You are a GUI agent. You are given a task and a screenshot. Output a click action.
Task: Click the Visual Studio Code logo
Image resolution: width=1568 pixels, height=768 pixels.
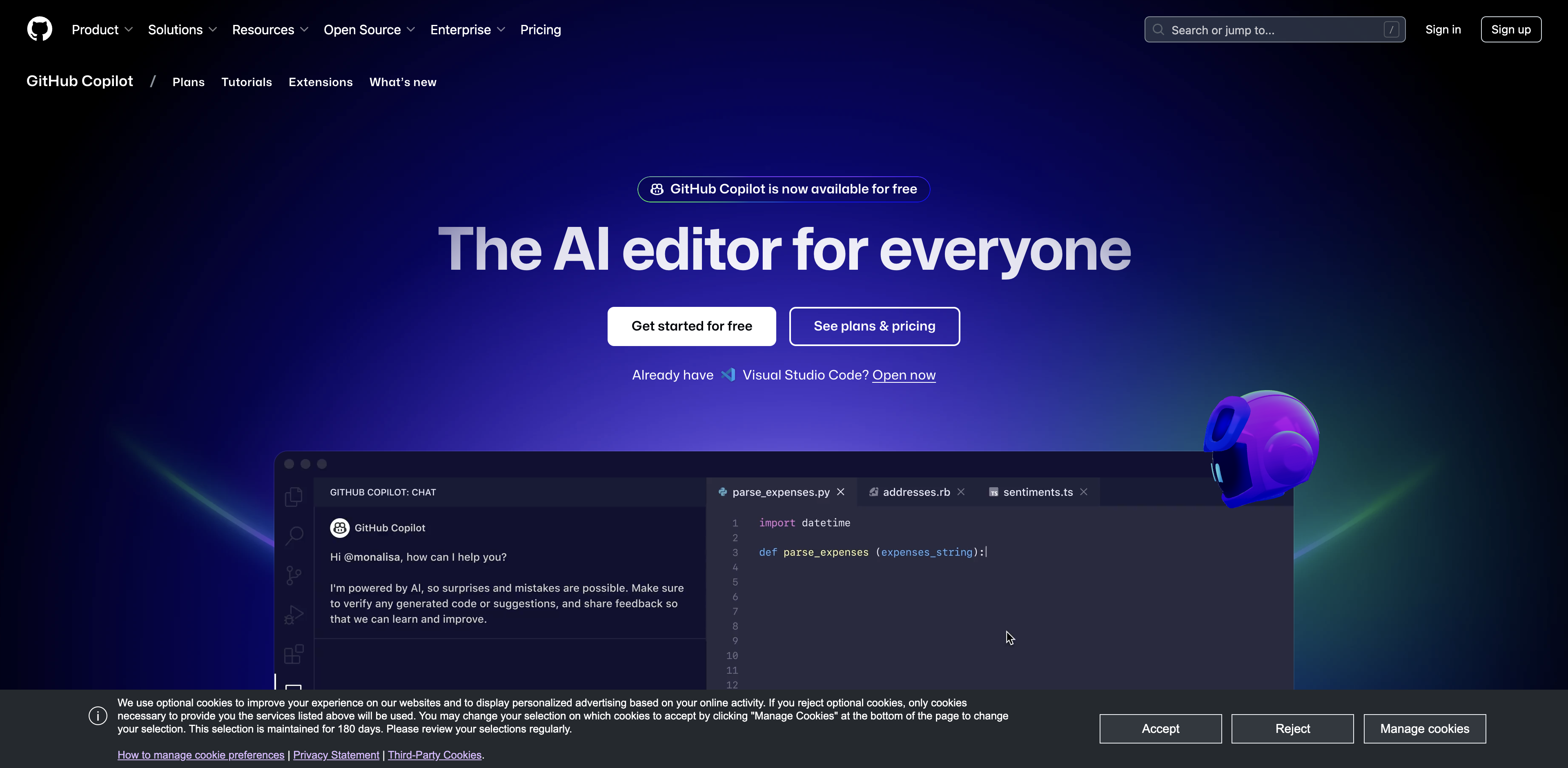(x=728, y=375)
